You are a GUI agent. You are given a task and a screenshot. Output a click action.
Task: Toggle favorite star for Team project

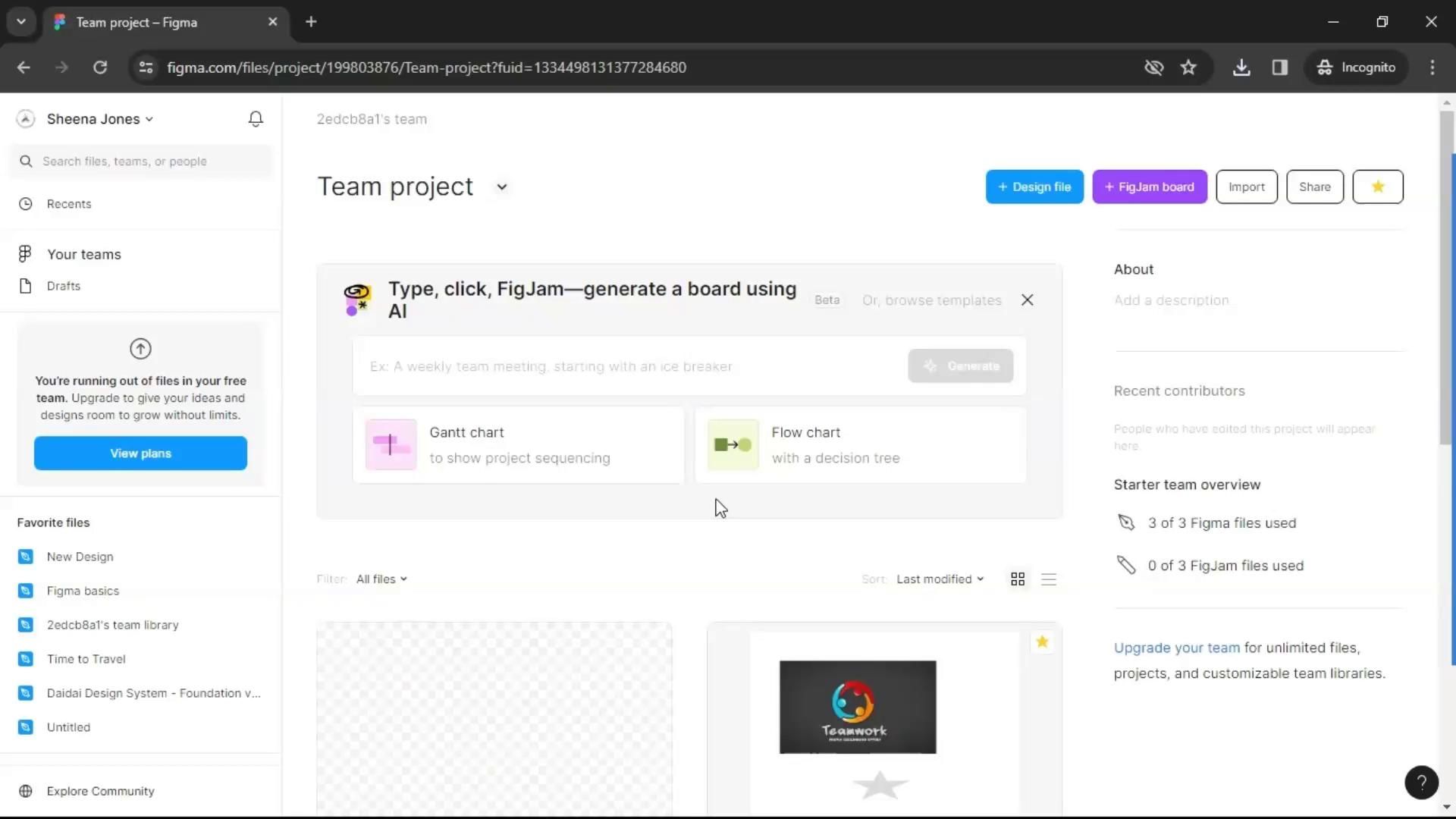1378,187
